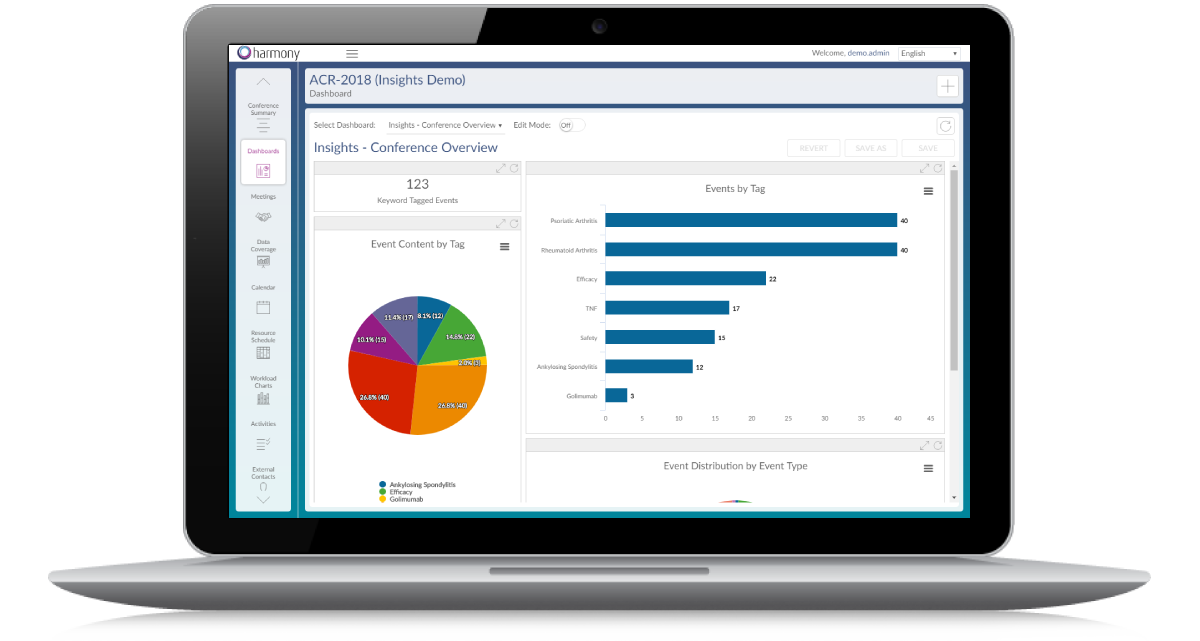Image resolution: width=1200 pixels, height=641 pixels.
Task: Click the dashboard vertical scrollbar thumb
Action: click(954, 270)
